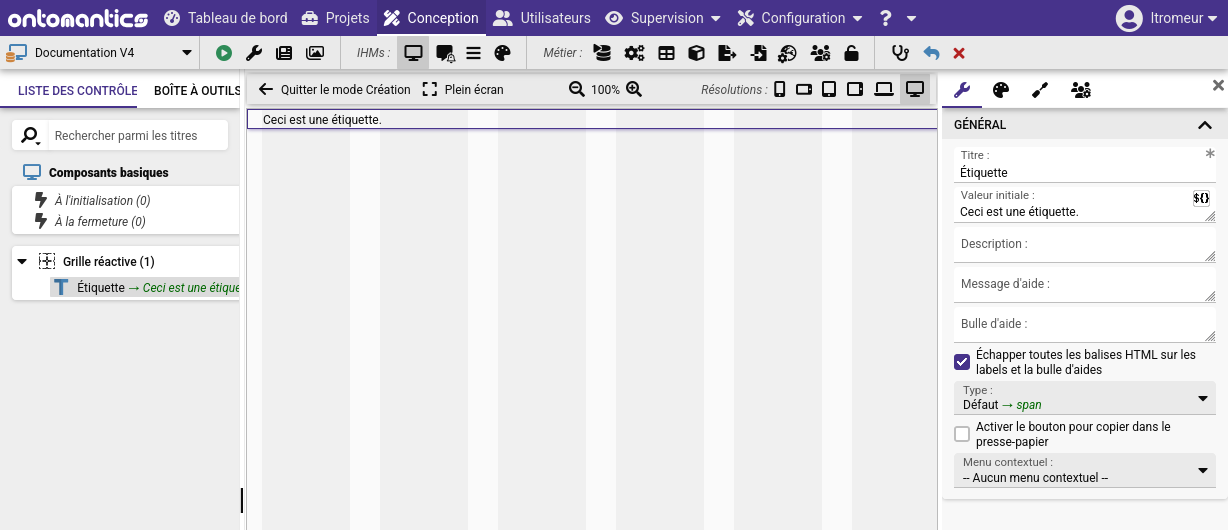Screen dimensions: 1228x530
Task: Click the Métier database icon
Action: pos(602,53)
